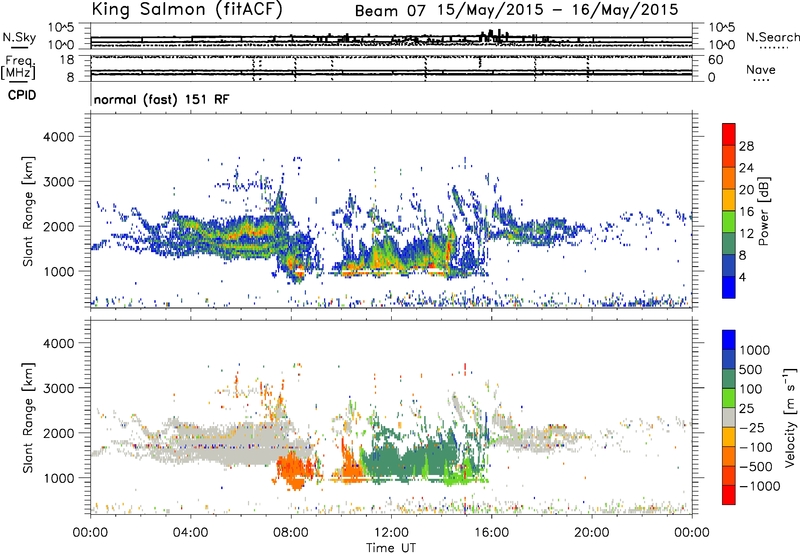The width and height of the screenshot is (800, 554).
Task: Click the Freq. [MHz] axis label
Action: click(18, 67)
